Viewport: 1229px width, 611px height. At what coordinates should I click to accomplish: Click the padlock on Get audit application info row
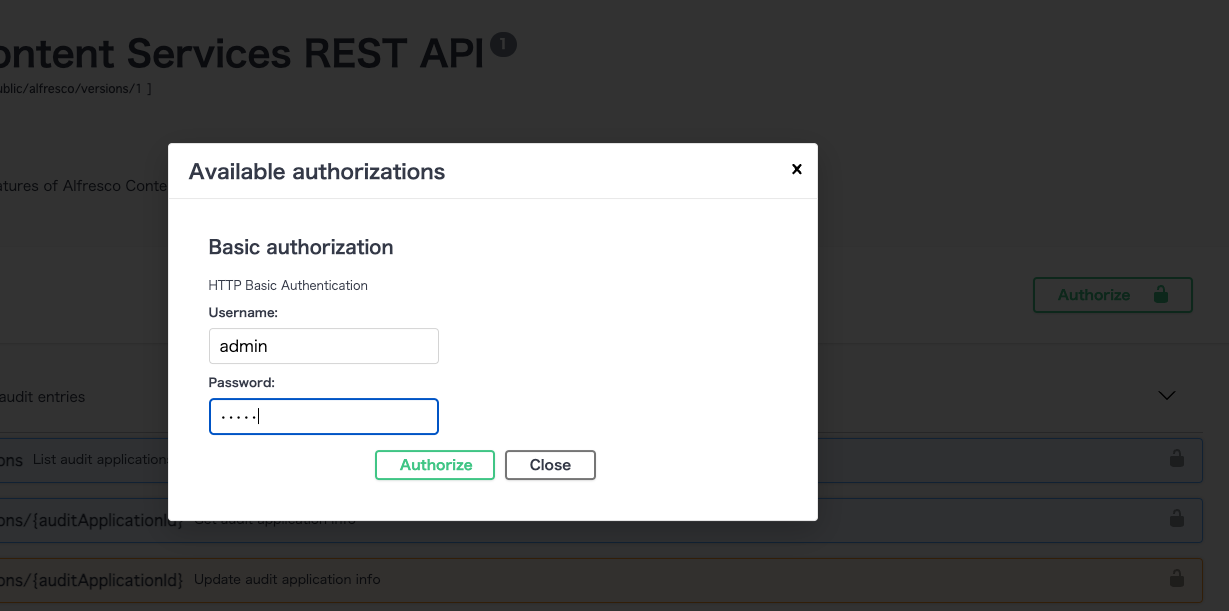[1177, 520]
